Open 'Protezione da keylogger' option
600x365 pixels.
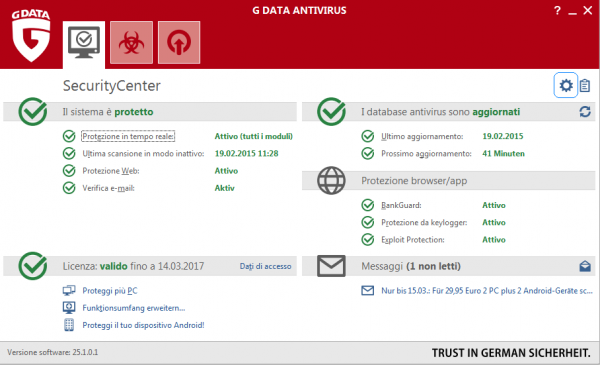[x=424, y=222]
